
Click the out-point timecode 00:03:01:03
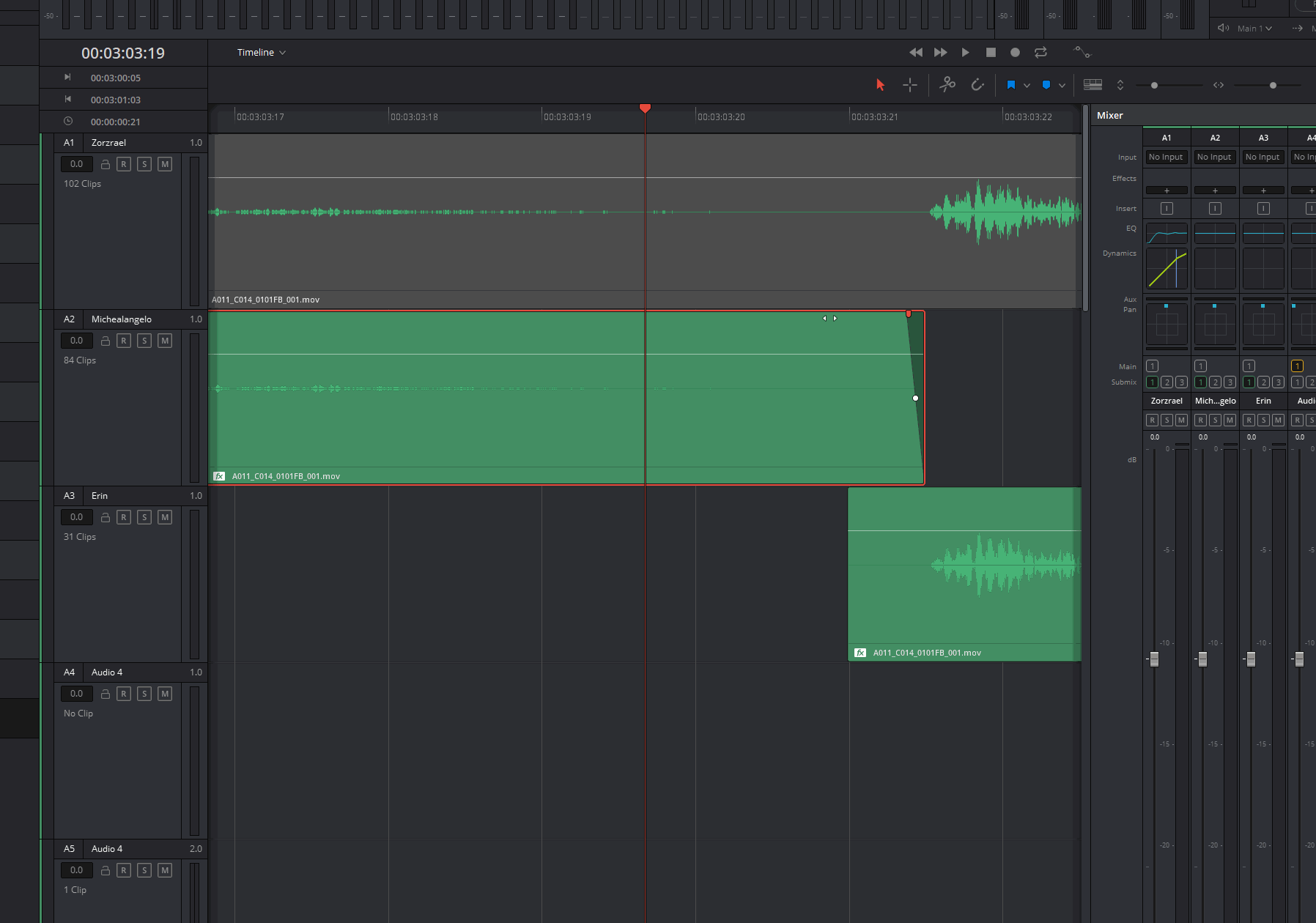pos(116,100)
